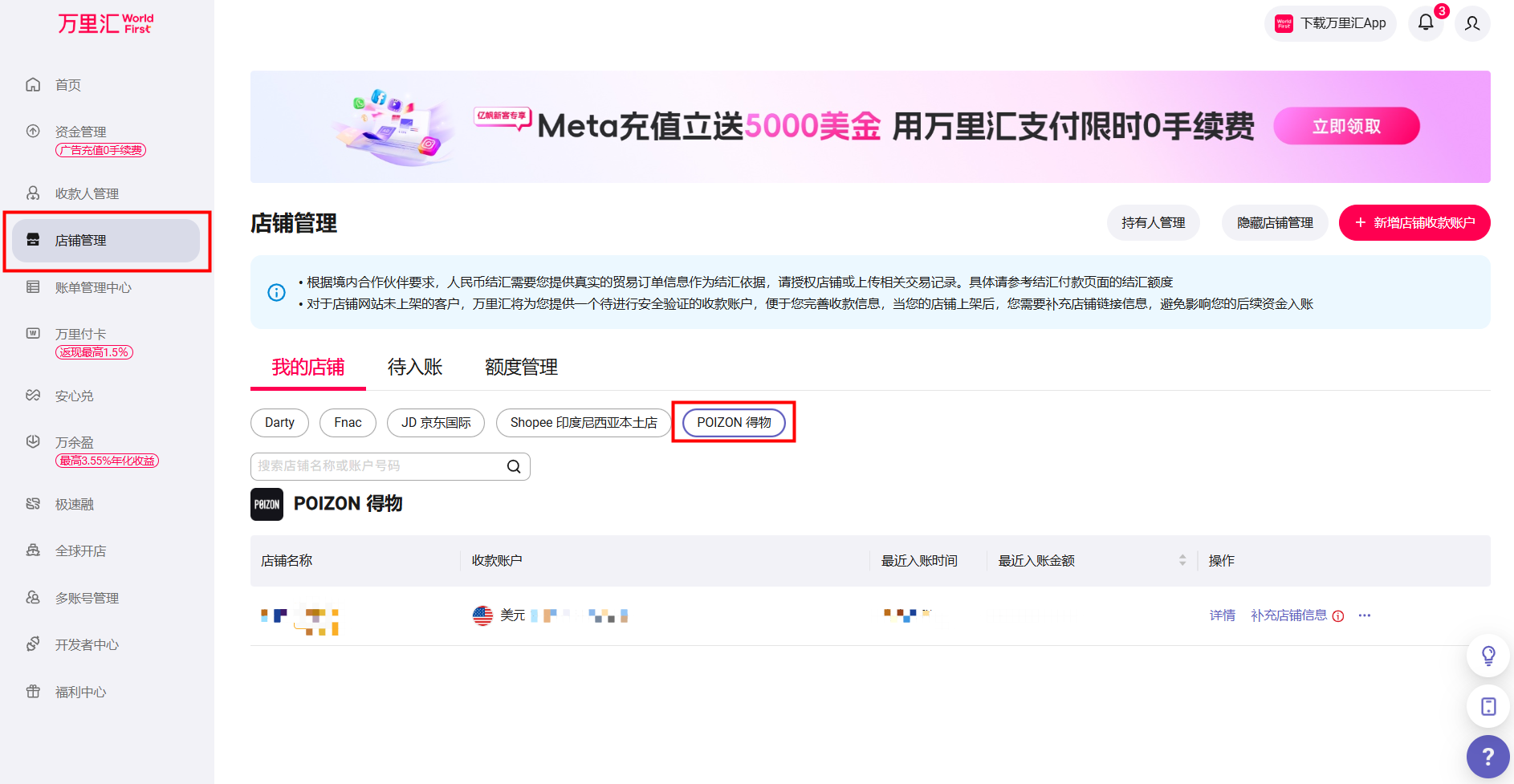
Task: Click the World First logo
Action: pos(105,24)
